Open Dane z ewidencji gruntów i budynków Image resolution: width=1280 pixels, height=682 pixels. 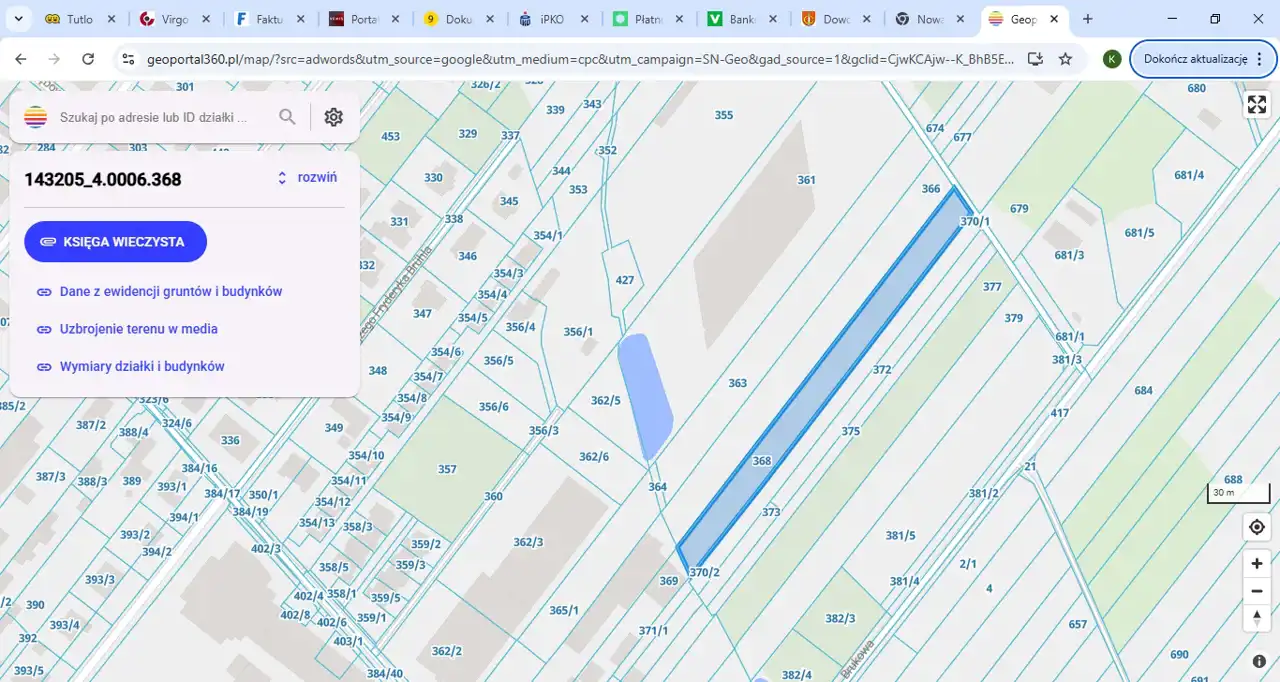pos(170,292)
